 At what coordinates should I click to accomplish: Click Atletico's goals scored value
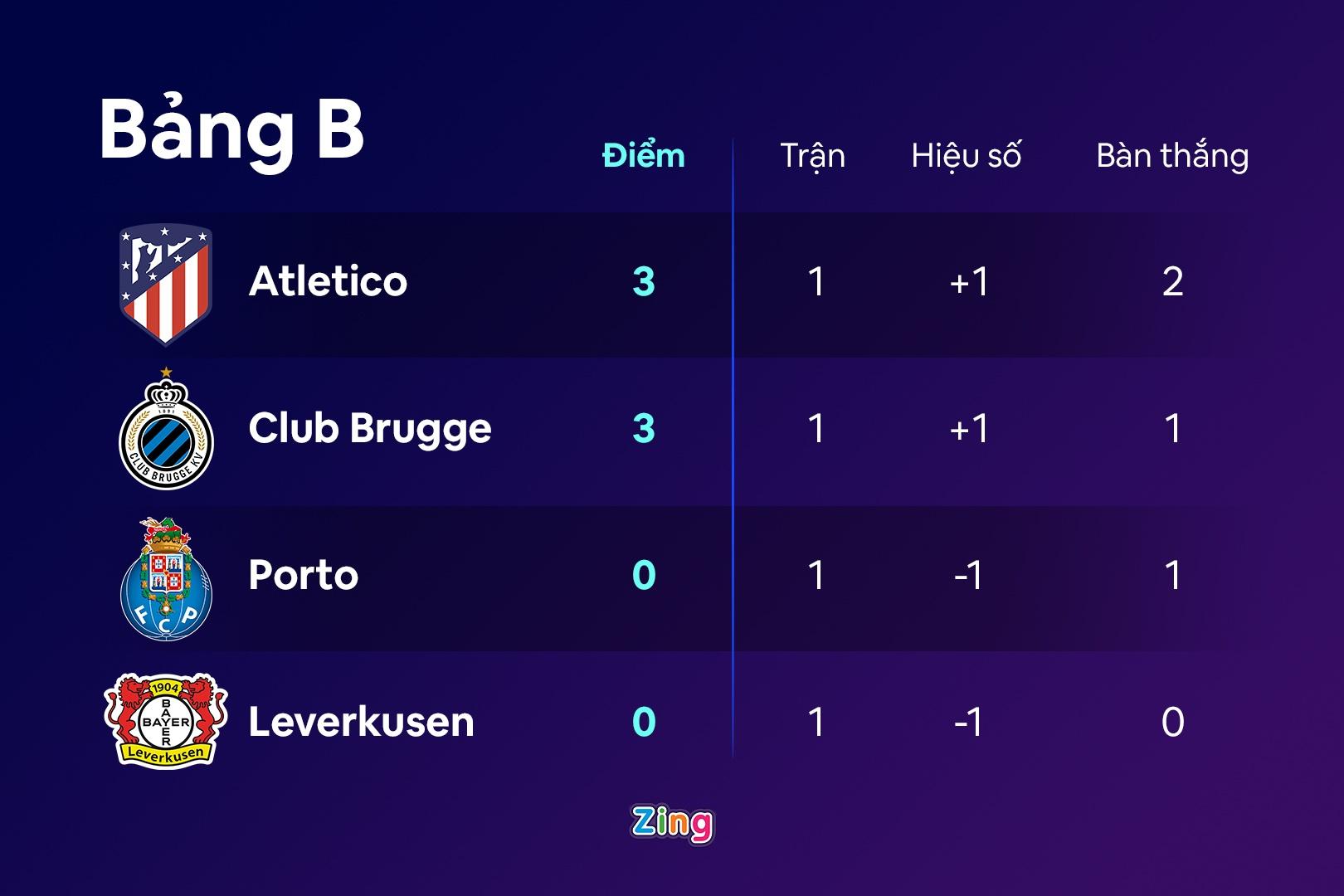(1172, 282)
